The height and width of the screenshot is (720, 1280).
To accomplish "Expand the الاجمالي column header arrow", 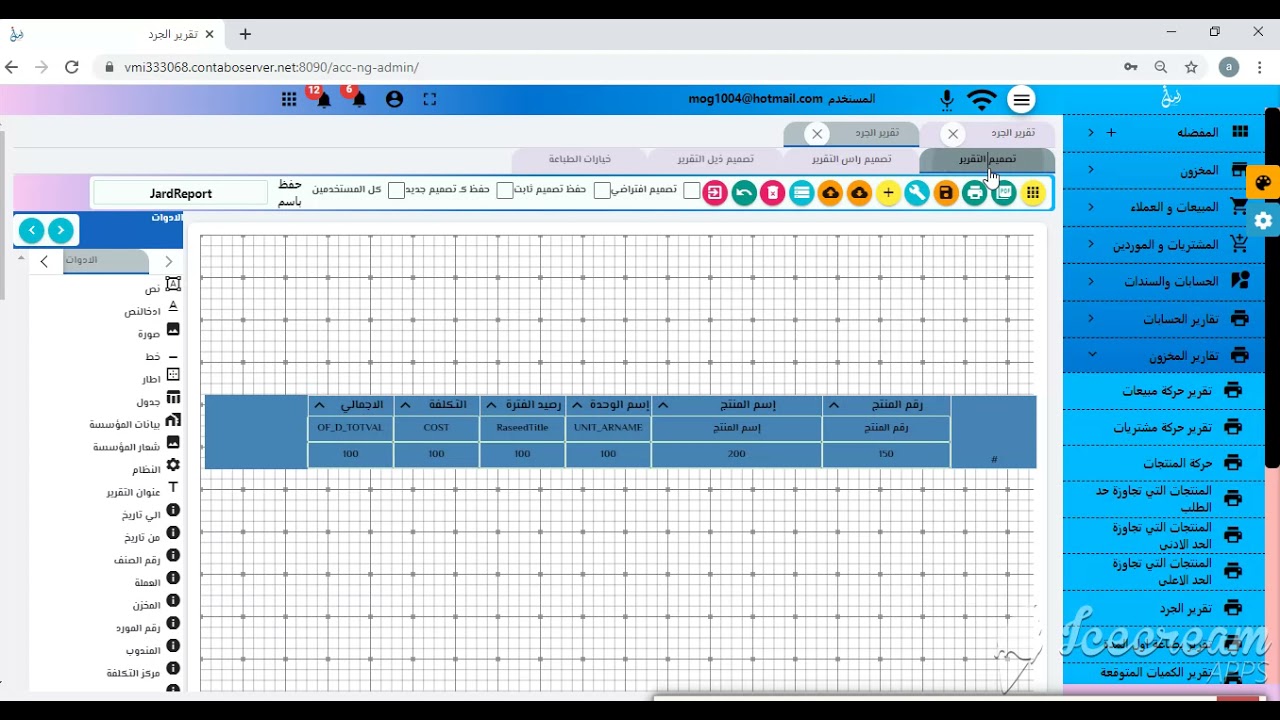I will click(319, 405).
